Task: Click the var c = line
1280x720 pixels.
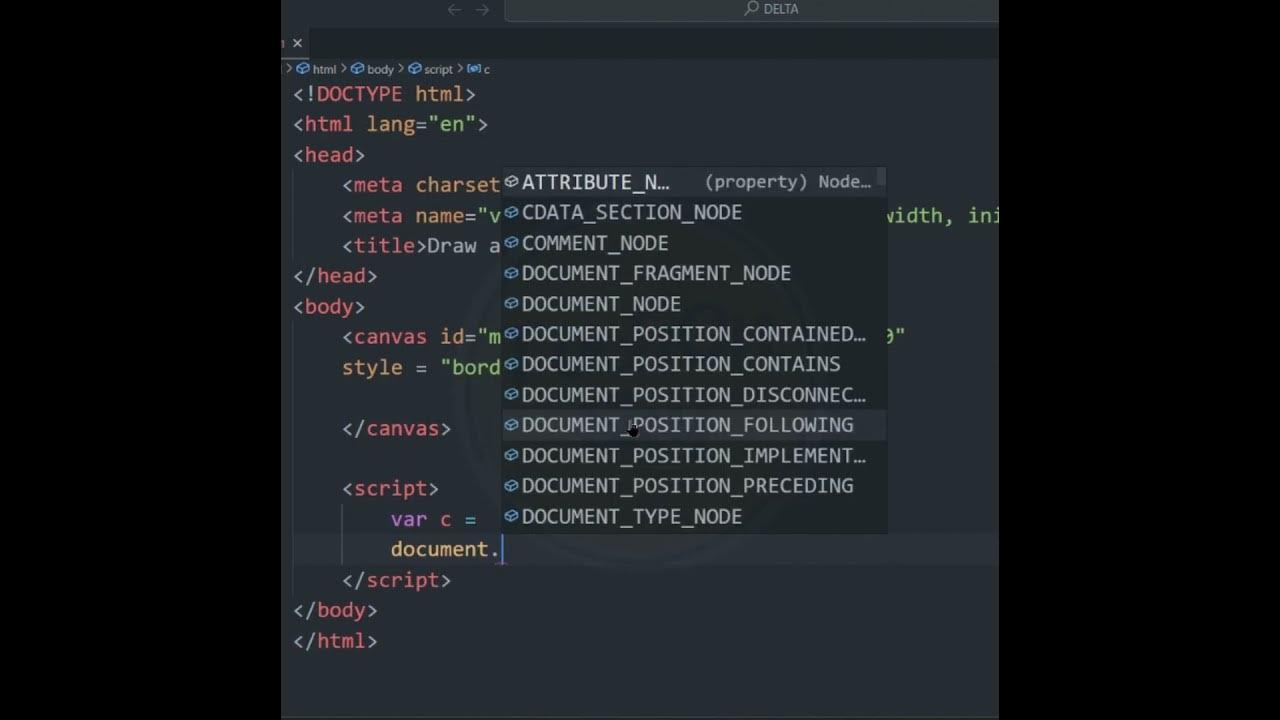Action: click(433, 519)
